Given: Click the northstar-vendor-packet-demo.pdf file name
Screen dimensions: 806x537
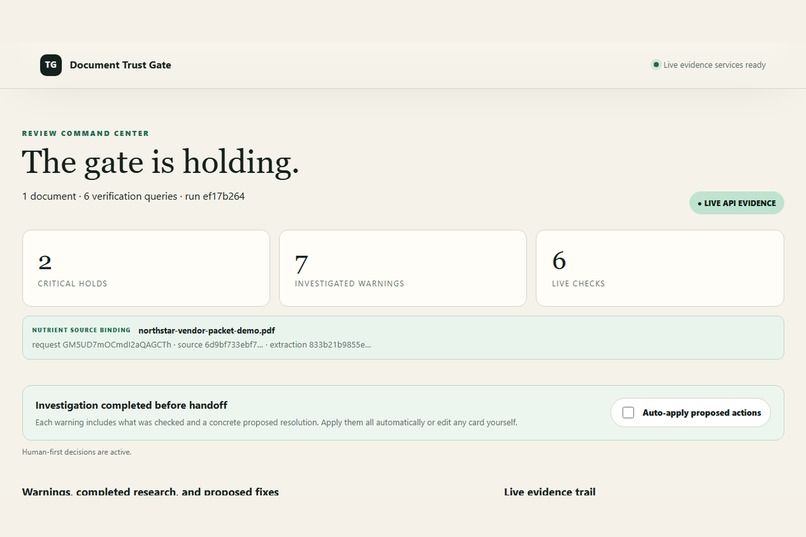Looking at the screenshot, I should click(x=207, y=330).
